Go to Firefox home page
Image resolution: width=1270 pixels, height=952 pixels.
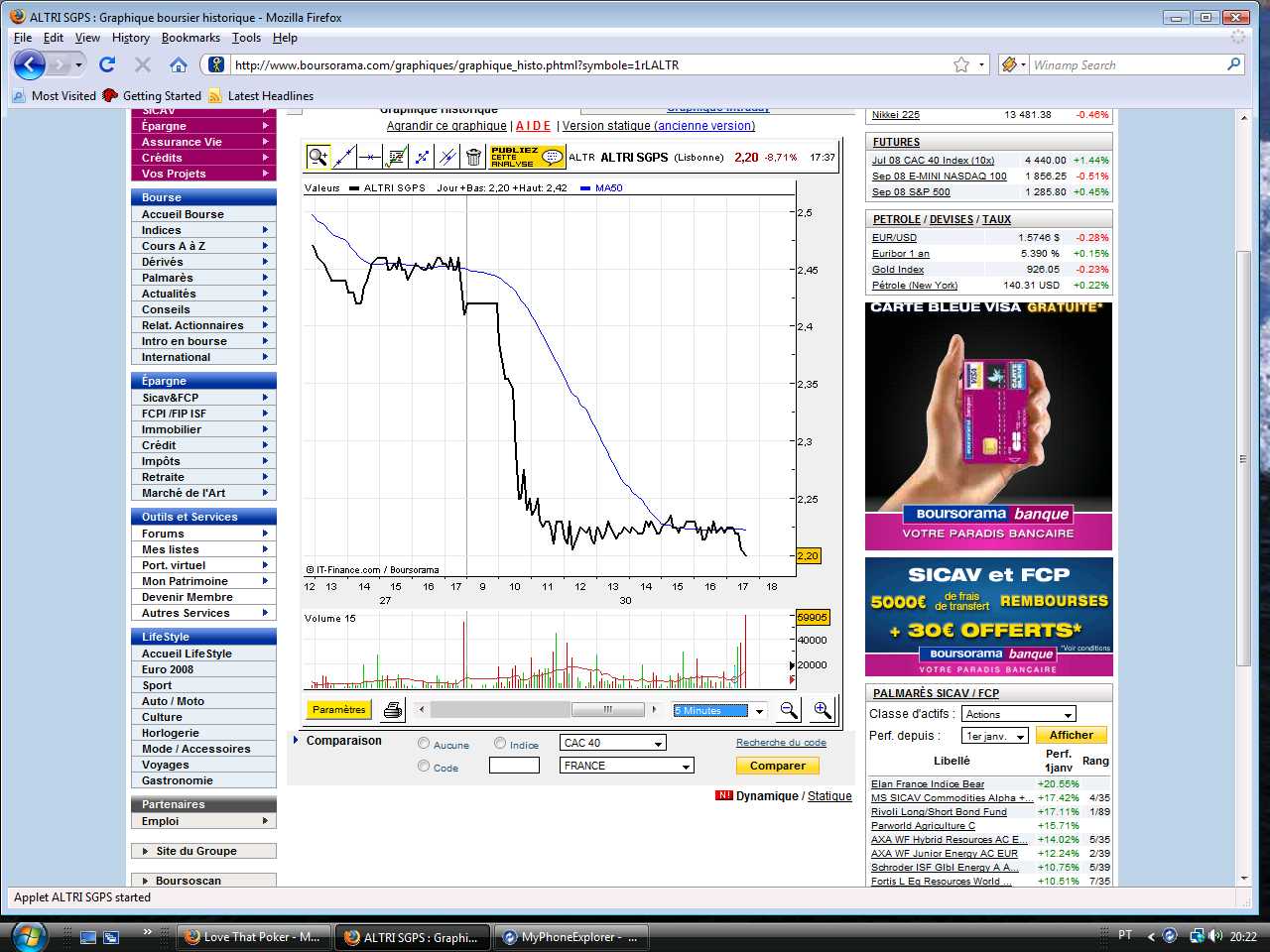pyautogui.click(x=179, y=65)
